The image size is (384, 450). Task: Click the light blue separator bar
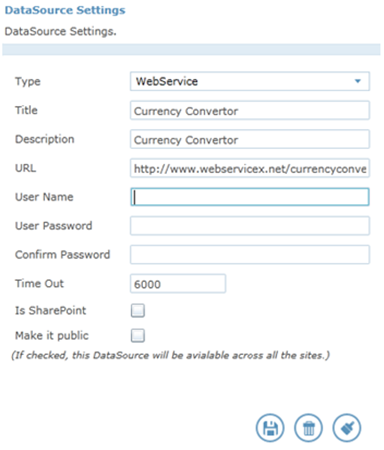click(191, 49)
